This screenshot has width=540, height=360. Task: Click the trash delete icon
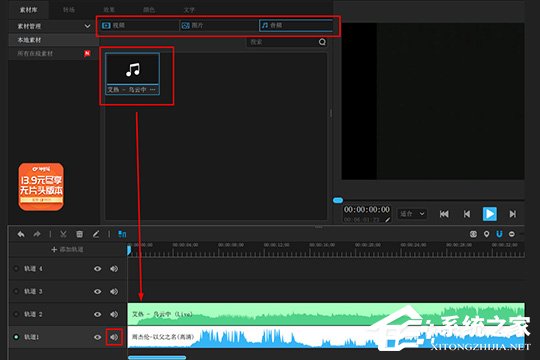click(x=80, y=234)
